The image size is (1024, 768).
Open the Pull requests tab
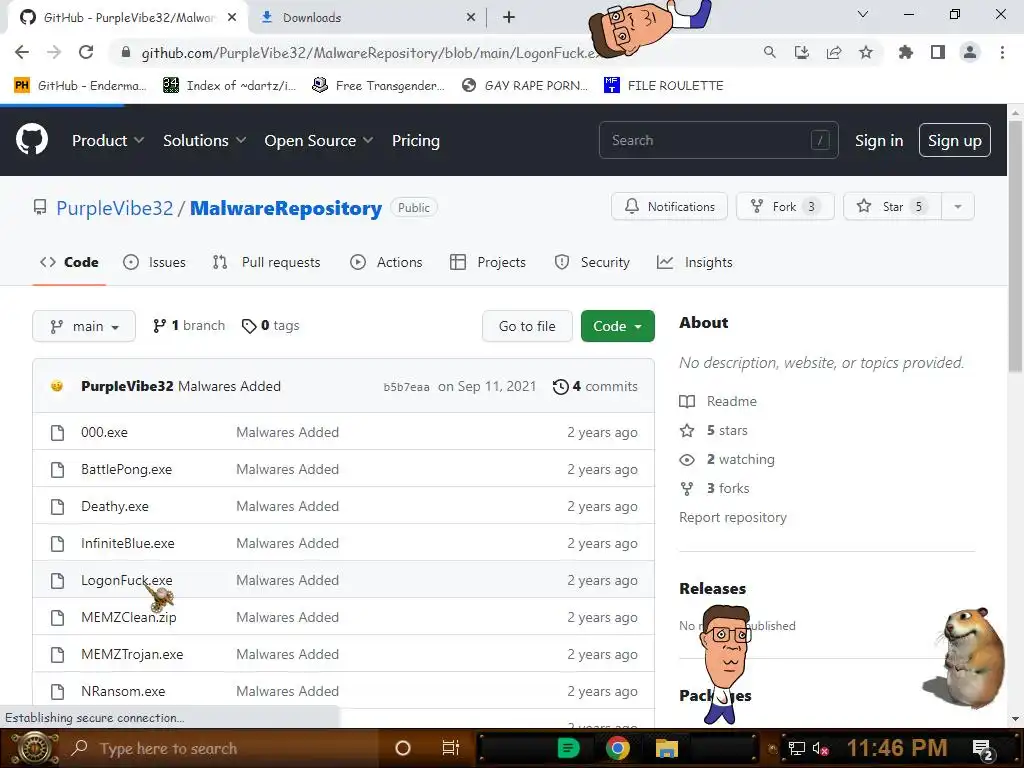click(266, 263)
